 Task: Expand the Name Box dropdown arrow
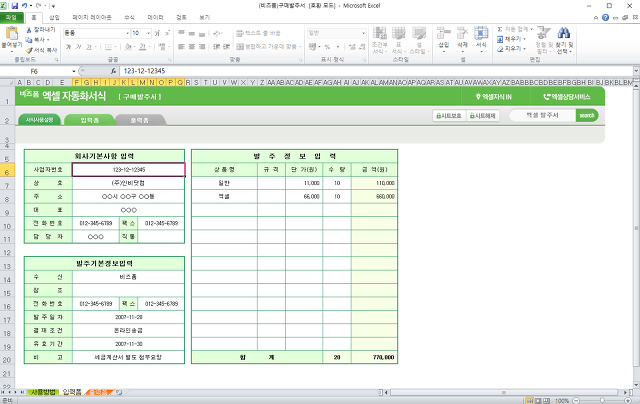(x=74, y=71)
